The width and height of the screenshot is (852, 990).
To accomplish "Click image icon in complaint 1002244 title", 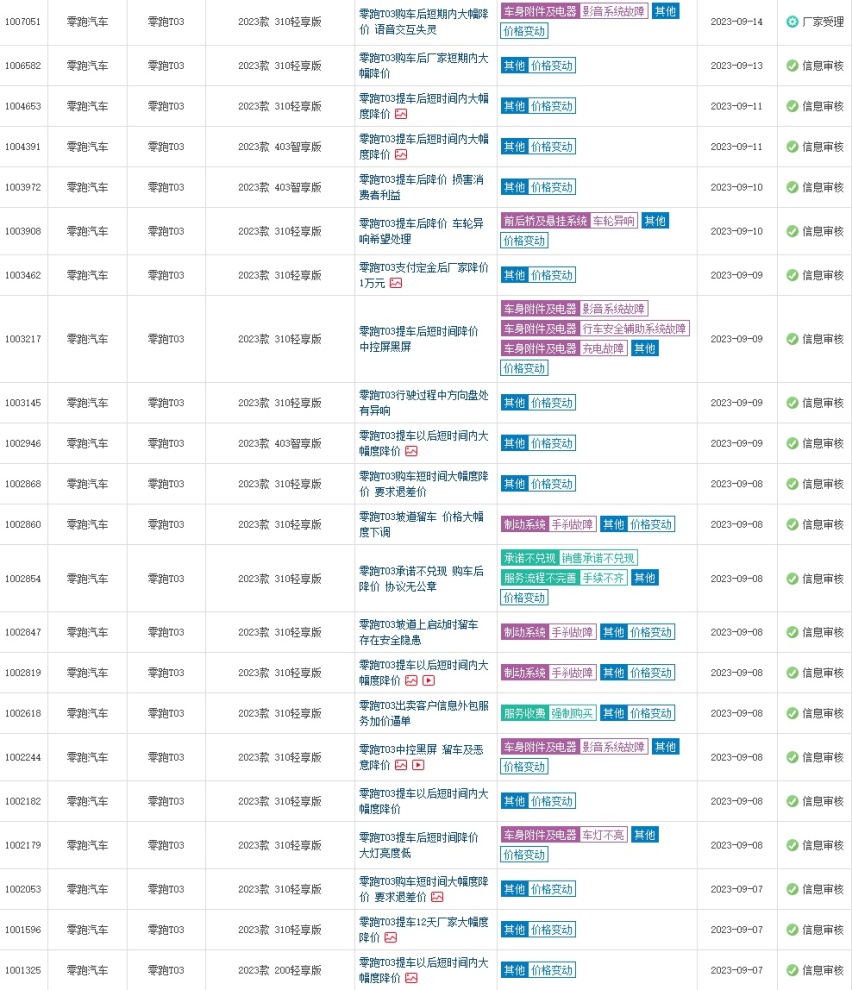I will [x=401, y=765].
